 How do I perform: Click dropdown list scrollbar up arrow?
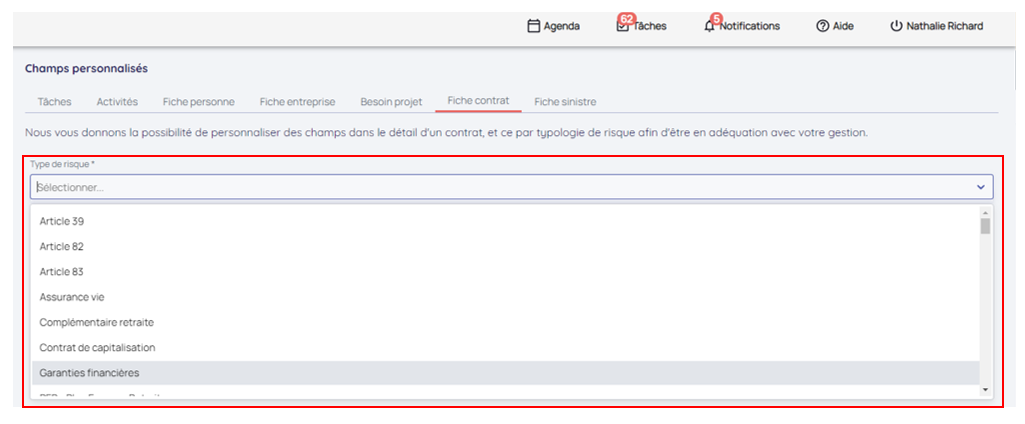pos(986,212)
